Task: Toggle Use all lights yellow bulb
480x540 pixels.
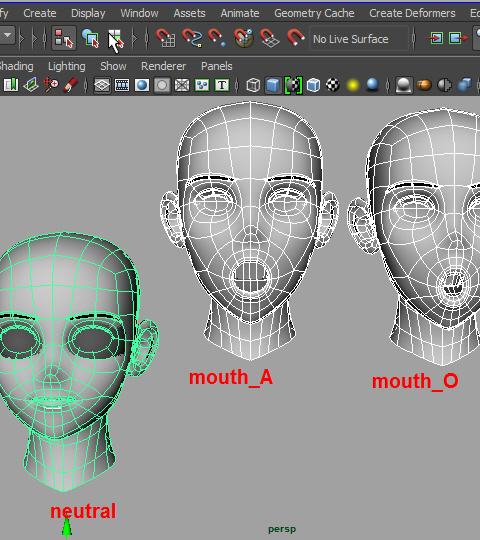Action: coord(353,85)
